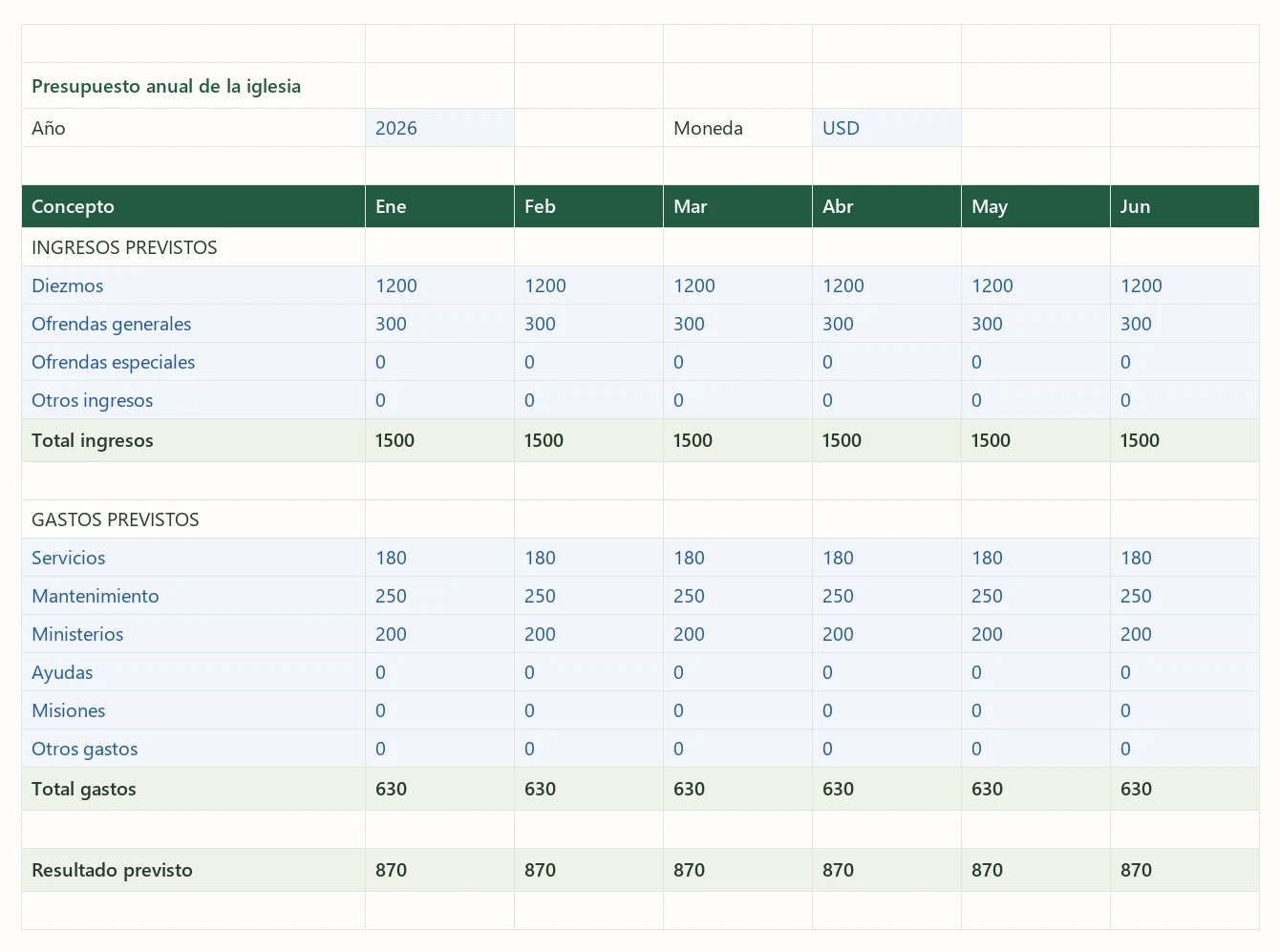Edit Ministerios amount 200 for May
This screenshot has width=1280, height=952.
point(1035,634)
